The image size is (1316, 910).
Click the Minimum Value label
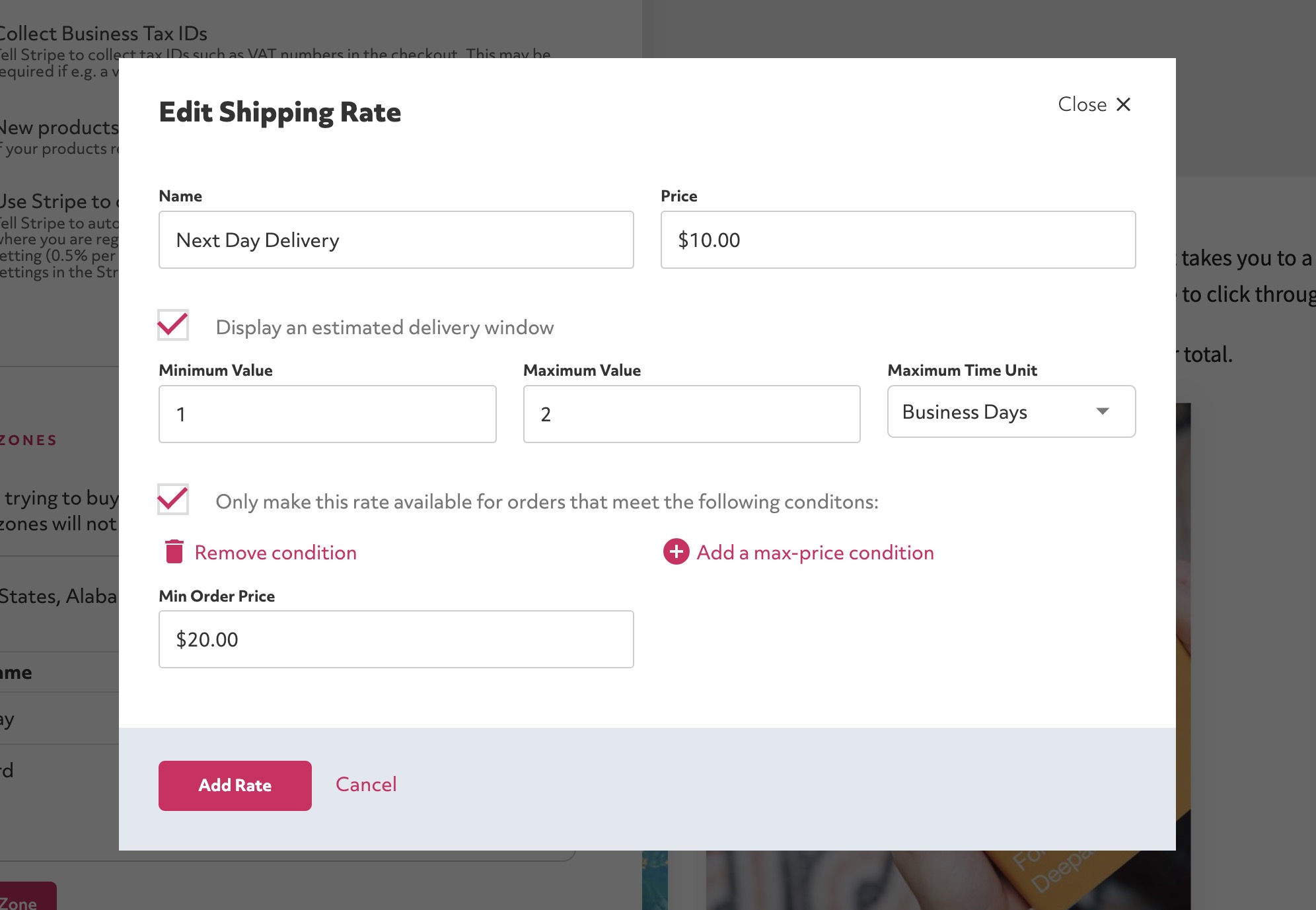point(215,370)
